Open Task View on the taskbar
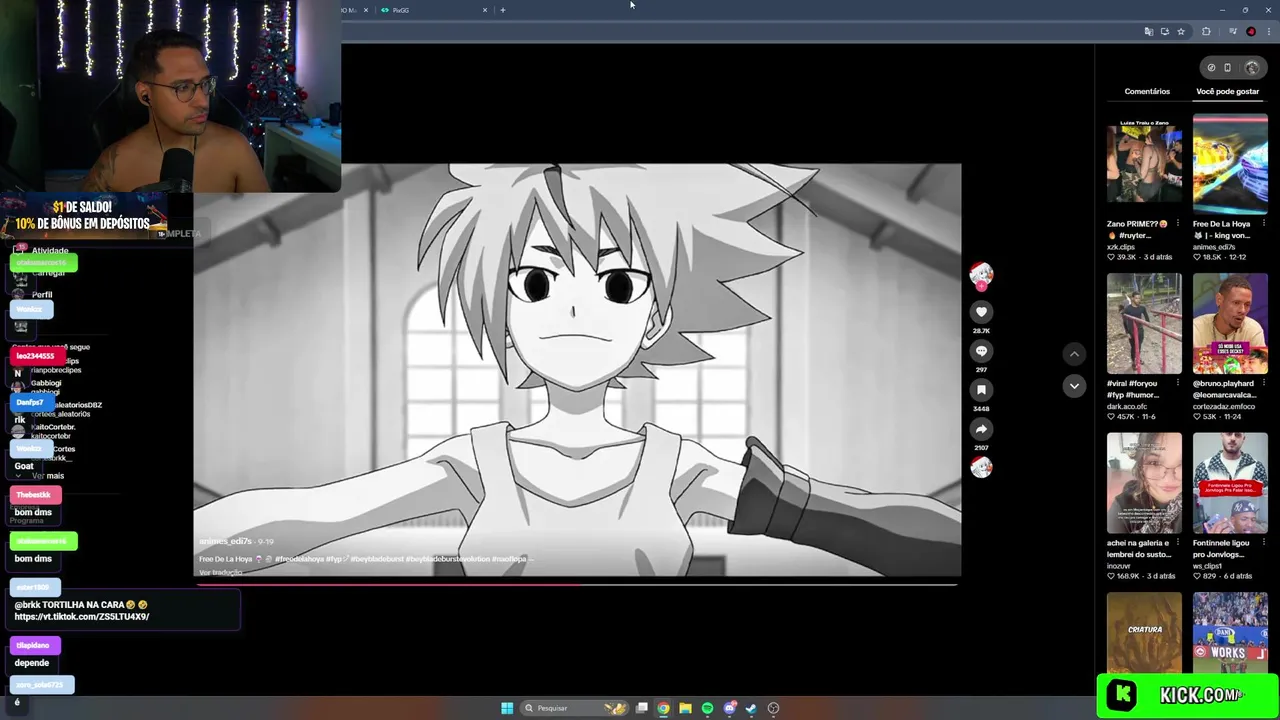This screenshot has height=720, width=1280. pyautogui.click(x=642, y=708)
